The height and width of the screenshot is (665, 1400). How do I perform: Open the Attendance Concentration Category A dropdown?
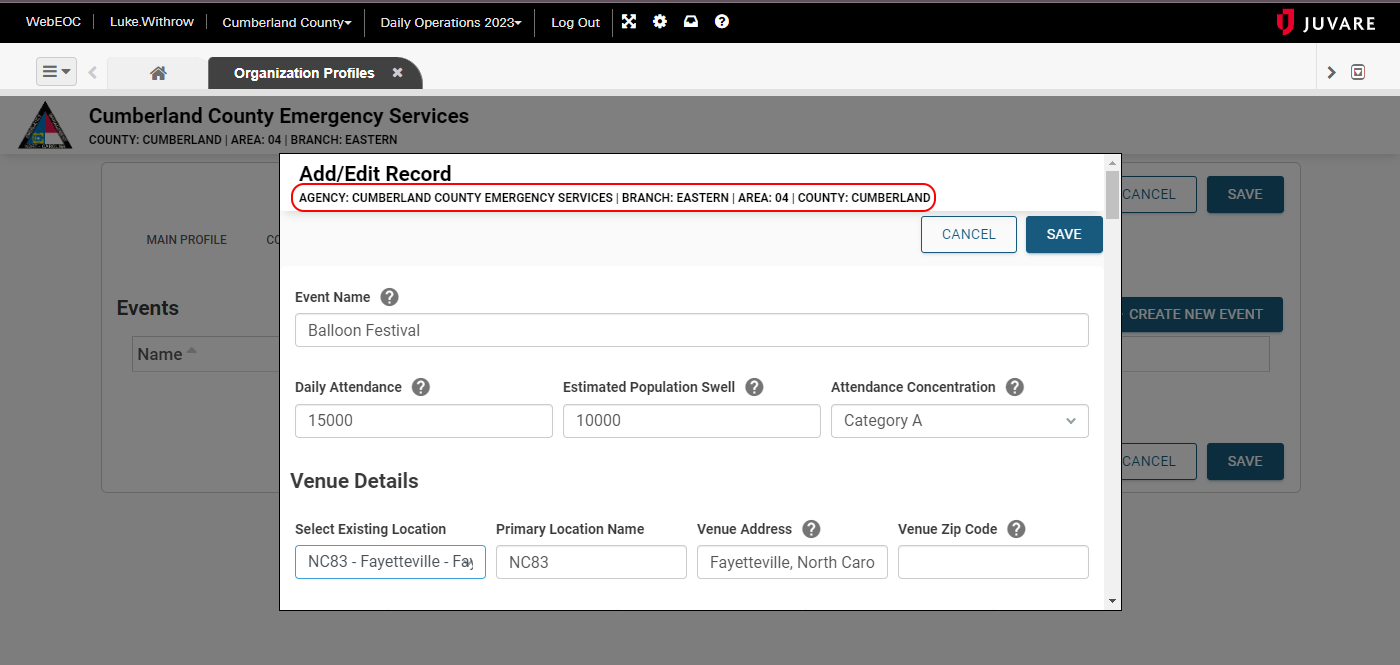(x=959, y=420)
